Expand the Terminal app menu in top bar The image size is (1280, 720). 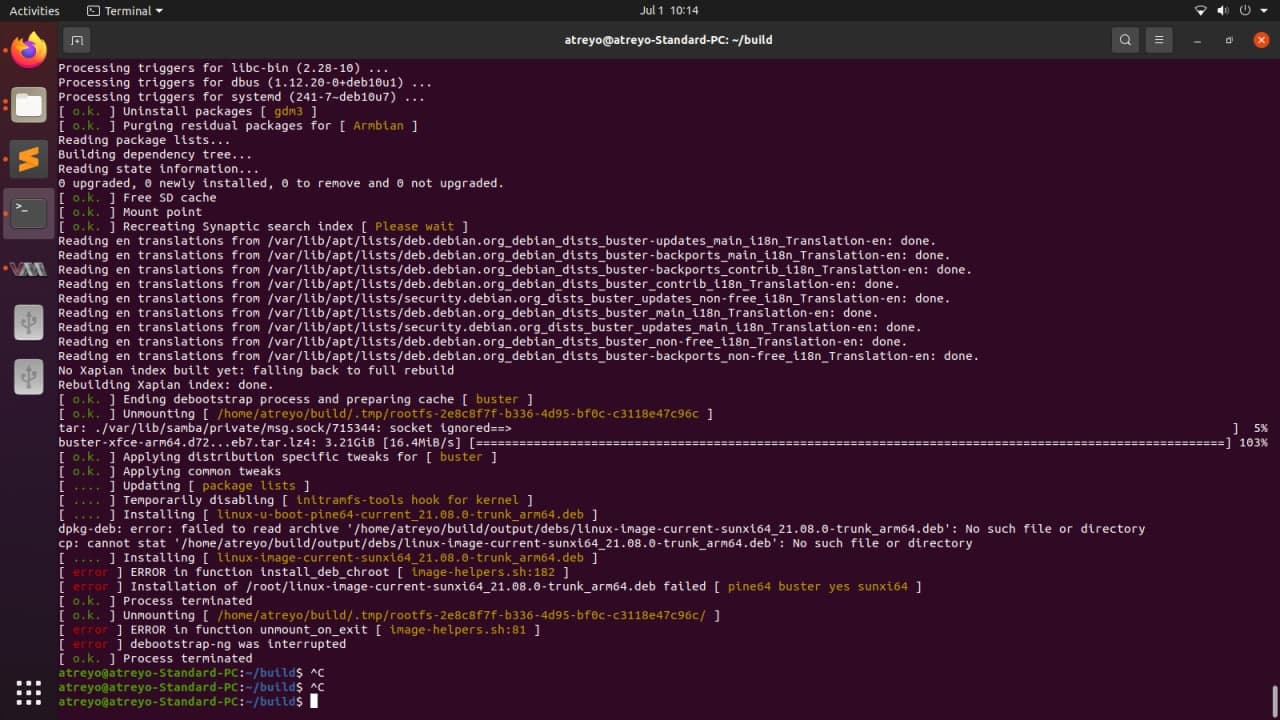[x=125, y=11]
